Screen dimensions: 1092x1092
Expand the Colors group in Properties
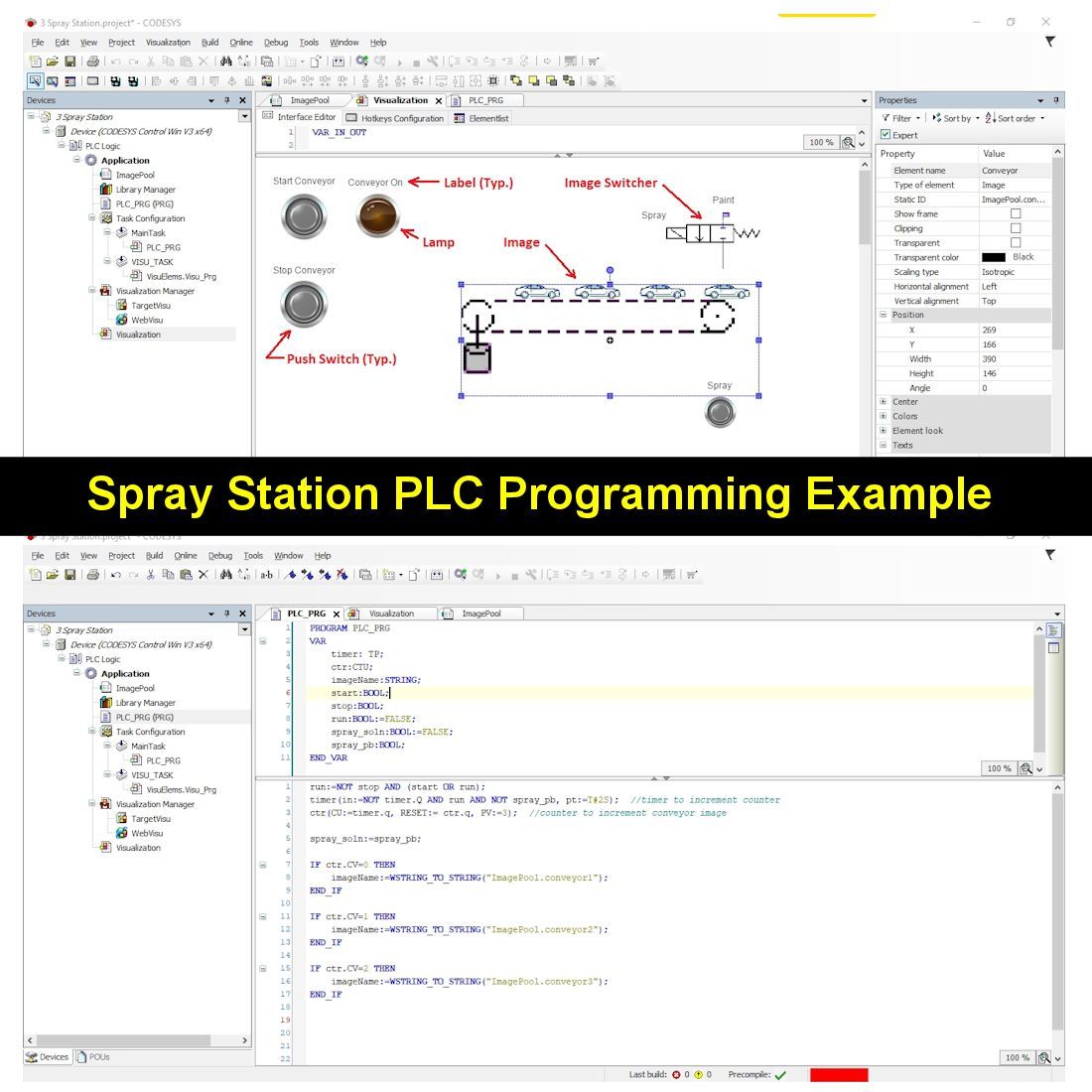point(883,415)
